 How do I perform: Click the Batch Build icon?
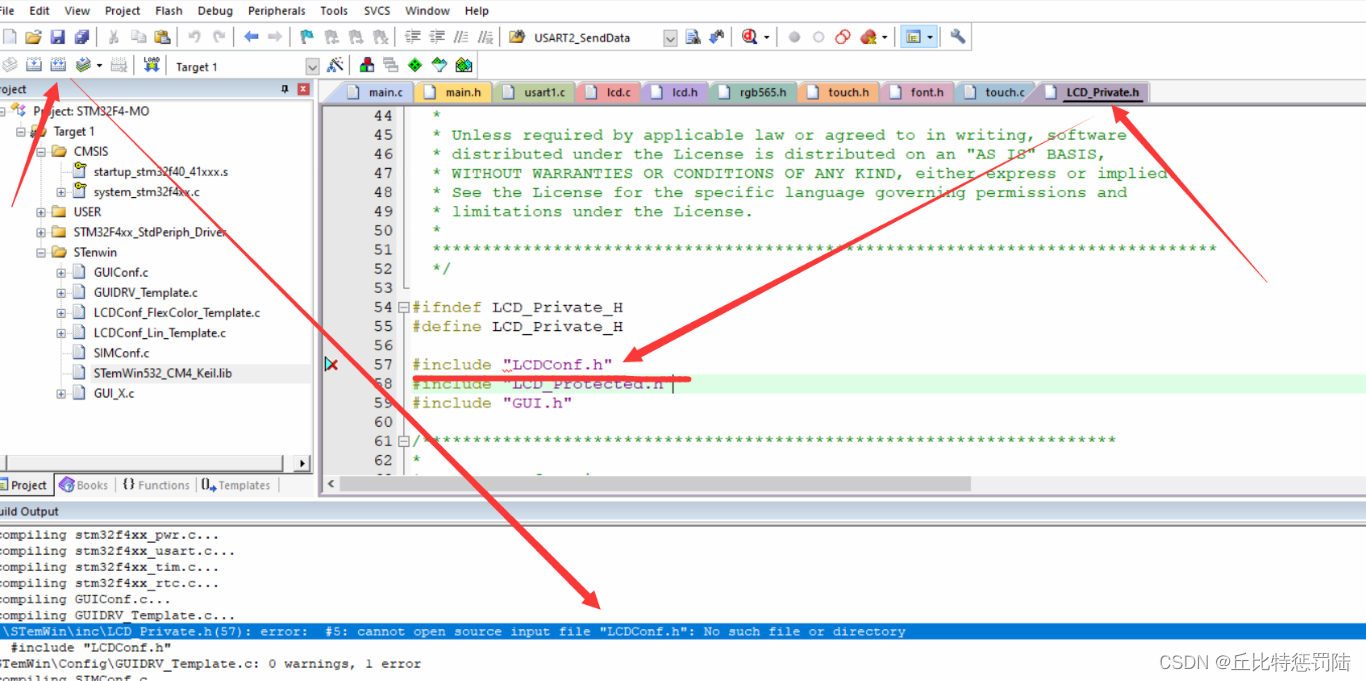coord(83,65)
